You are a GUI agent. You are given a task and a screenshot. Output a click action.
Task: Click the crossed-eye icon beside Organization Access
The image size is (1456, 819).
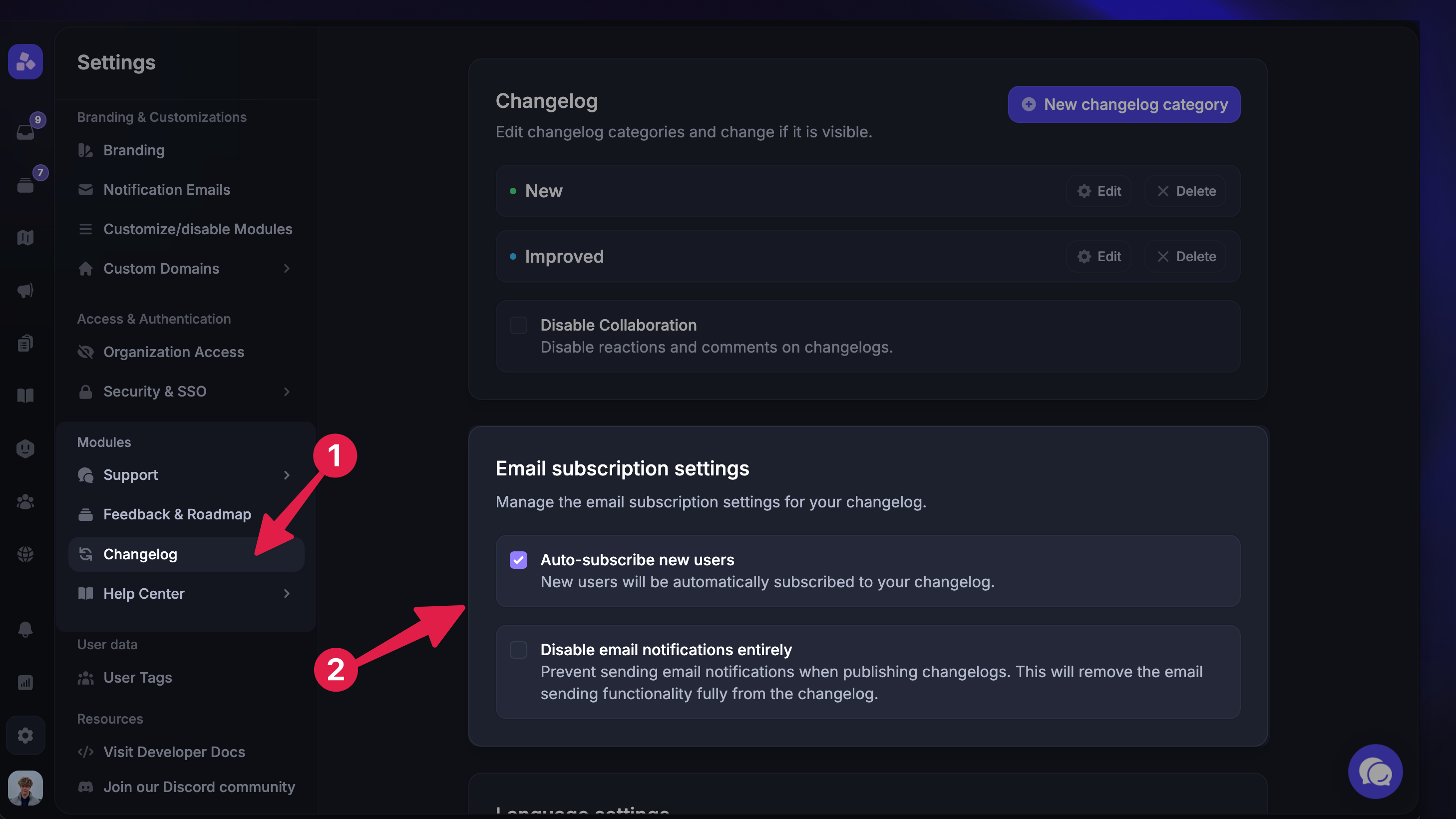(85, 352)
